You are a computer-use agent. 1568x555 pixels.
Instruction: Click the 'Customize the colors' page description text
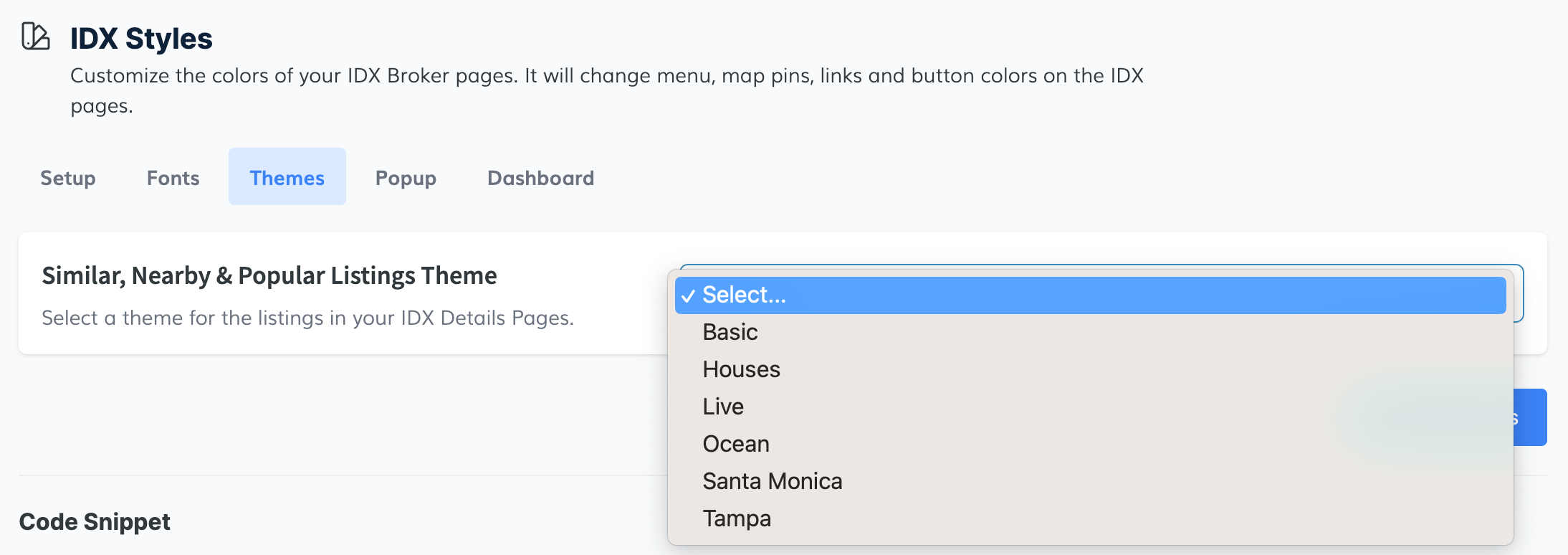[x=606, y=76]
